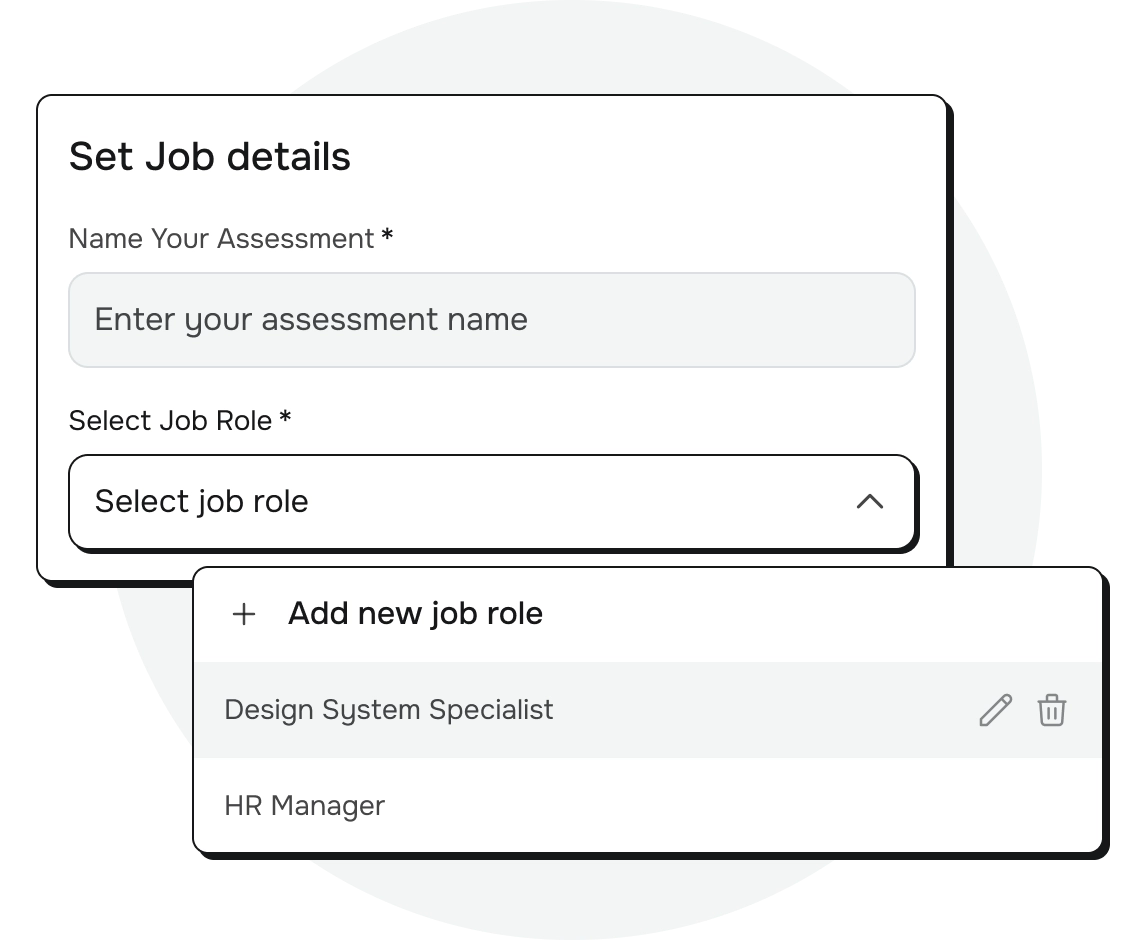Delete Design System Specialist using trash icon
The height and width of the screenshot is (940, 1144).
pyautogui.click(x=1051, y=710)
